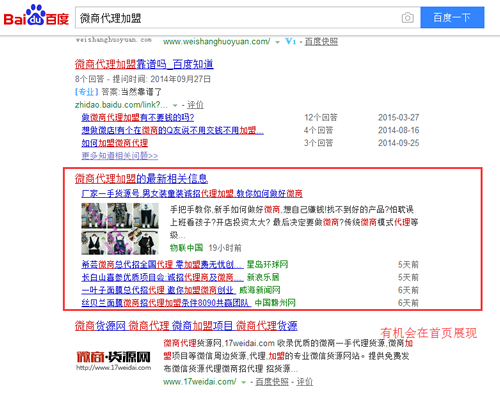
Task: Click the Baidu logo
Action: 36,15
